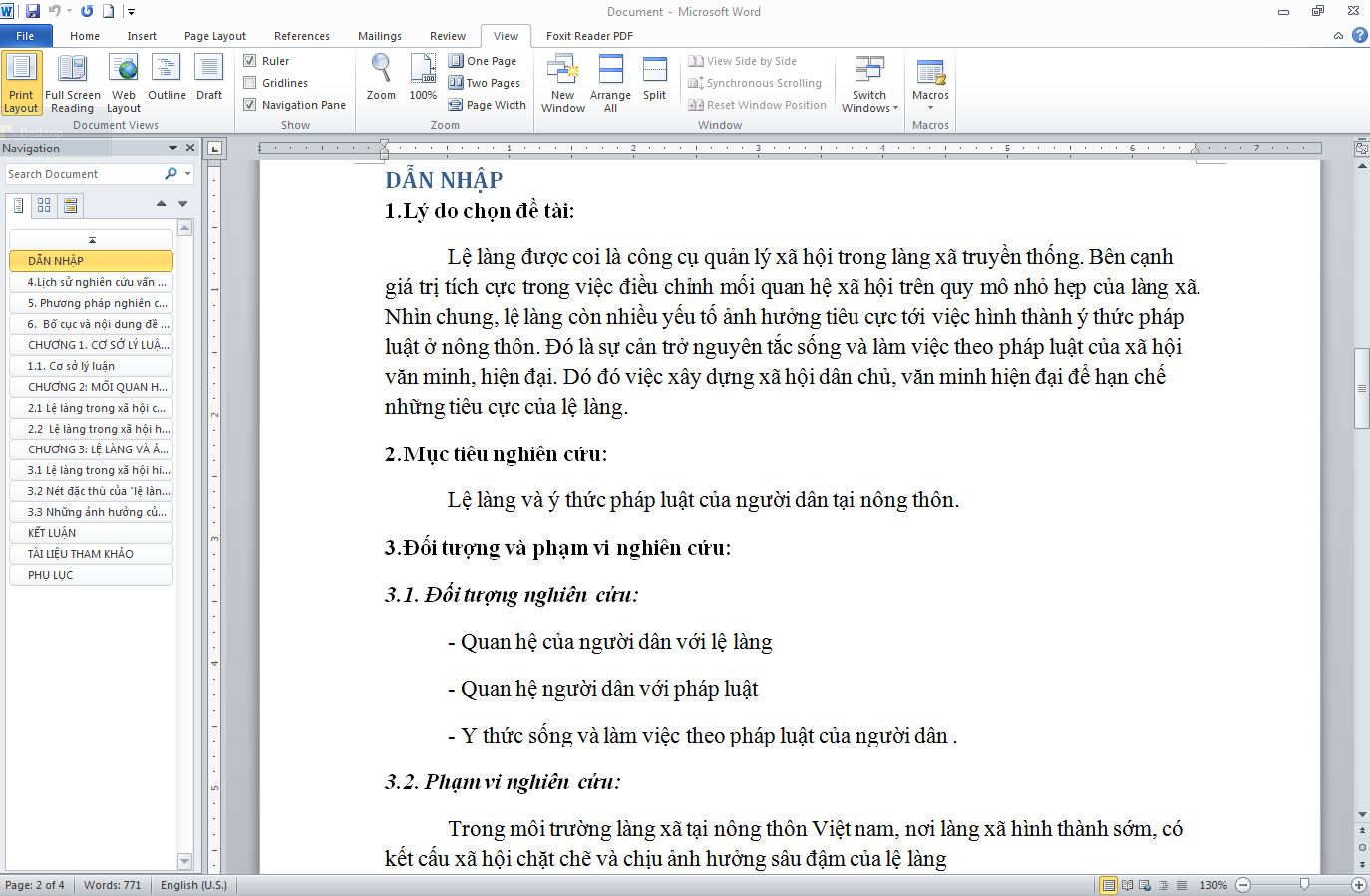
Task: Go to 3.2 Nét đặc thù heading
Action: tap(91, 491)
